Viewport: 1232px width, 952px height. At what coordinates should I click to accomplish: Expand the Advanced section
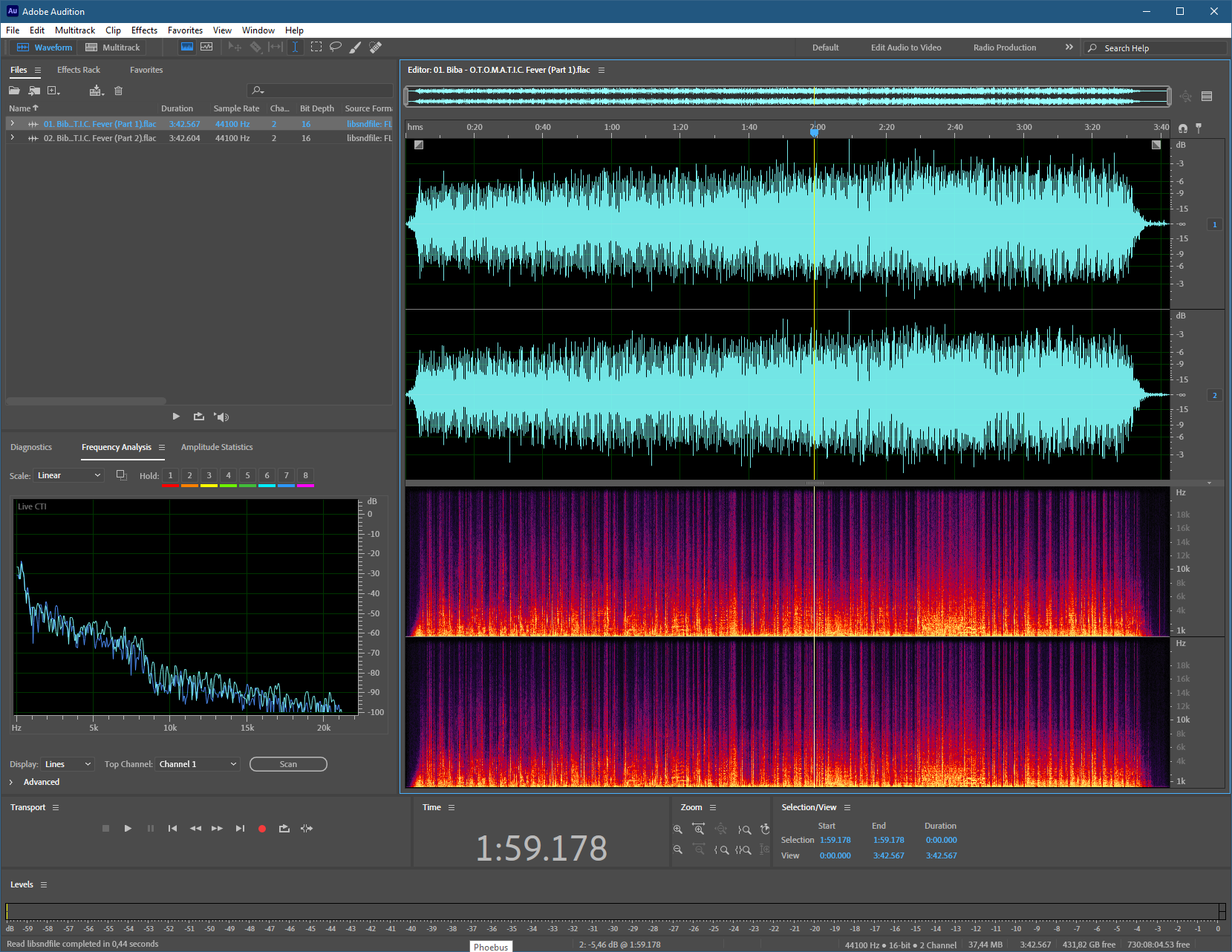point(11,782)
